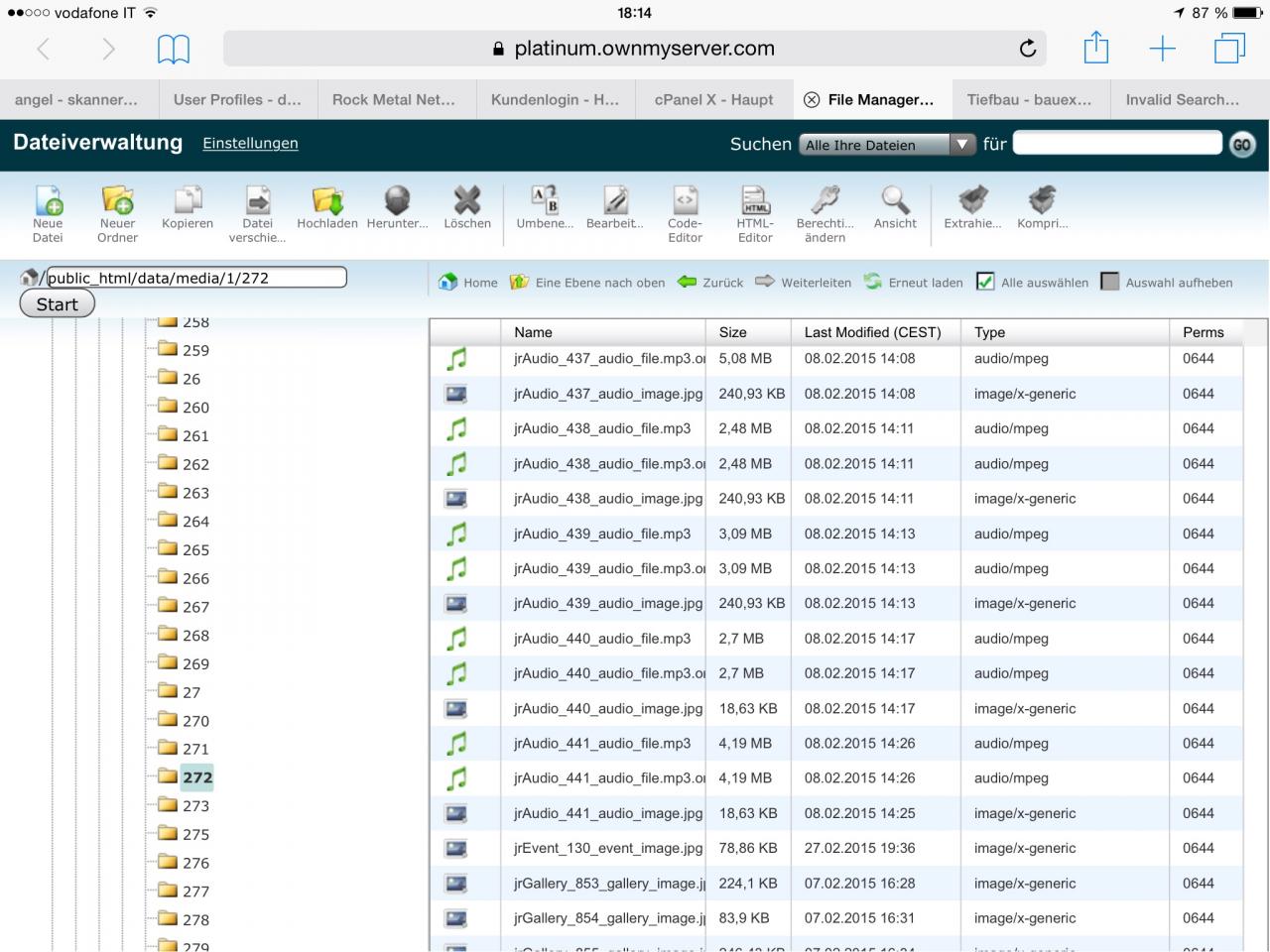
Task: Click the Datei verschieben icon
Action: [x=257, y=201]
